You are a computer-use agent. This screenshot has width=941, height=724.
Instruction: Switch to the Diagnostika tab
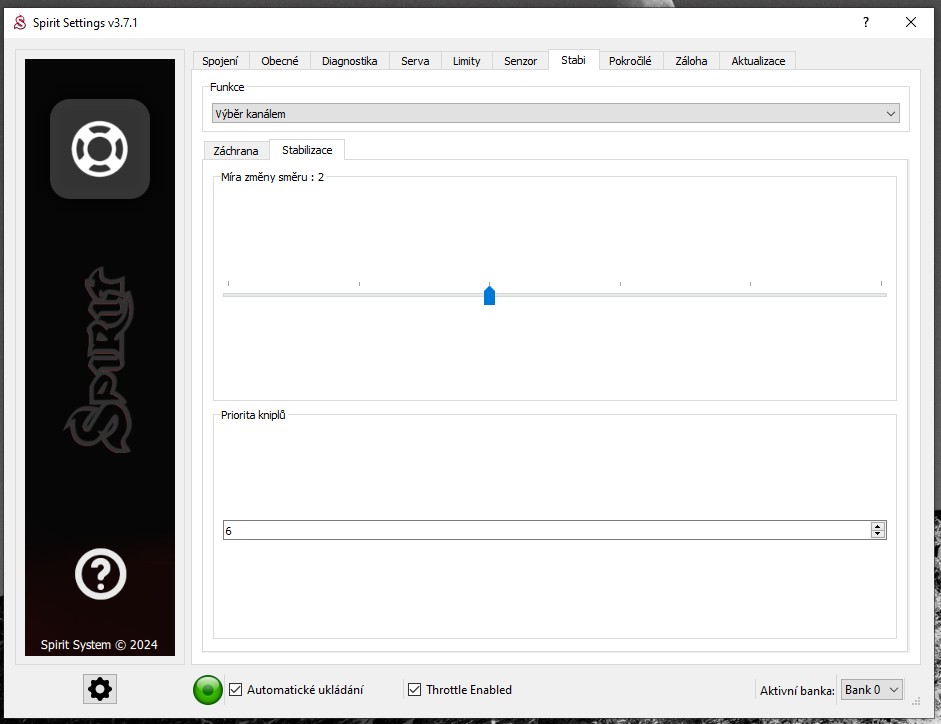point(349,61)
